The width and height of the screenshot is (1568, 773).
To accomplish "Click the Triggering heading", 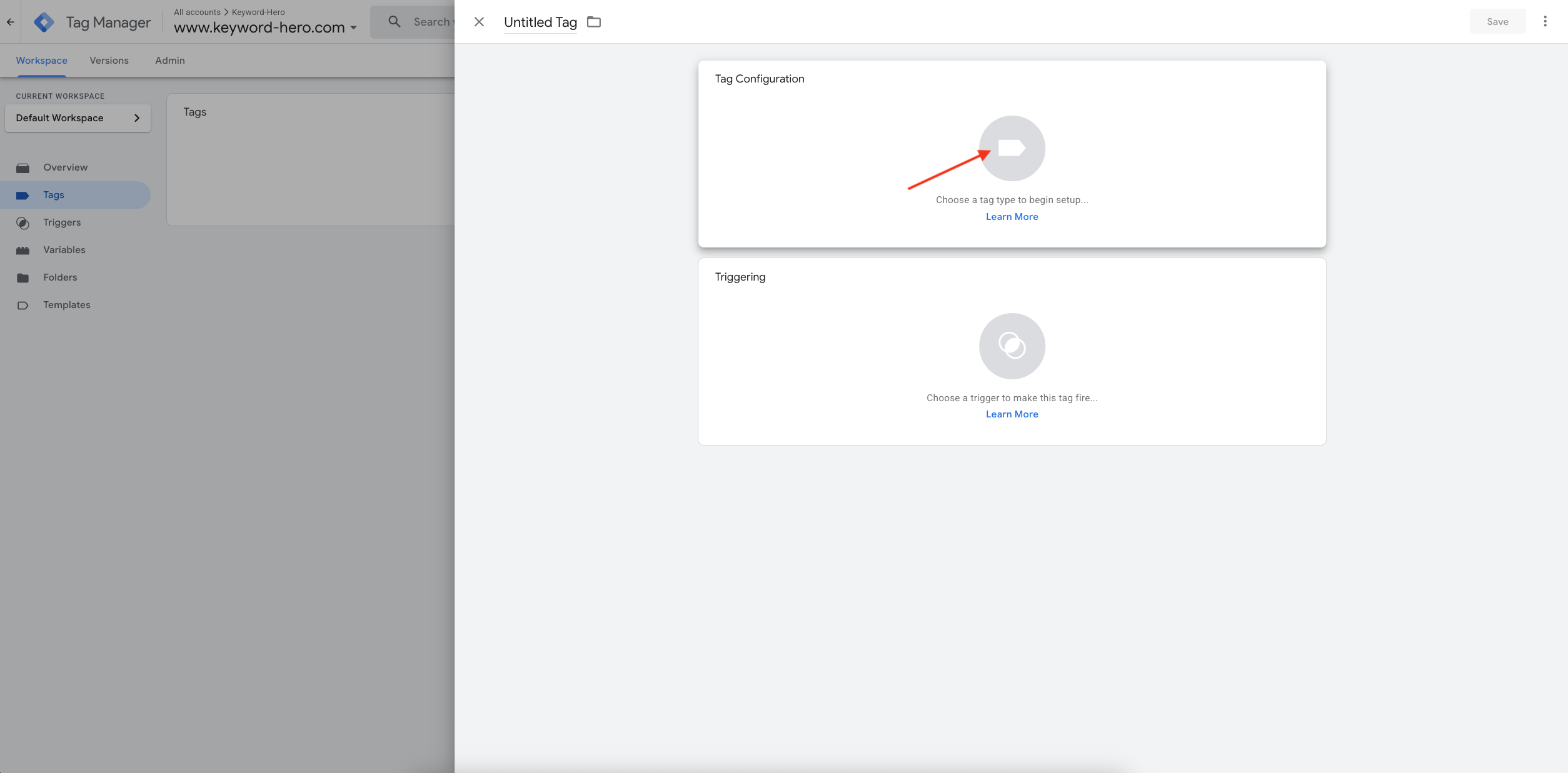I will click(740, 277).
